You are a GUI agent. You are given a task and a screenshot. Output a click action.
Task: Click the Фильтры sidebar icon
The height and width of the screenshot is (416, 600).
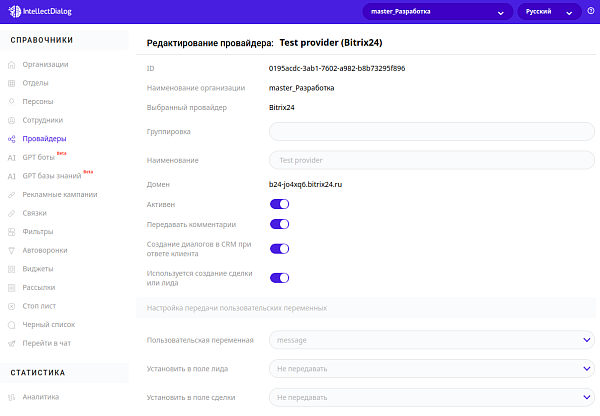[11, 232]
